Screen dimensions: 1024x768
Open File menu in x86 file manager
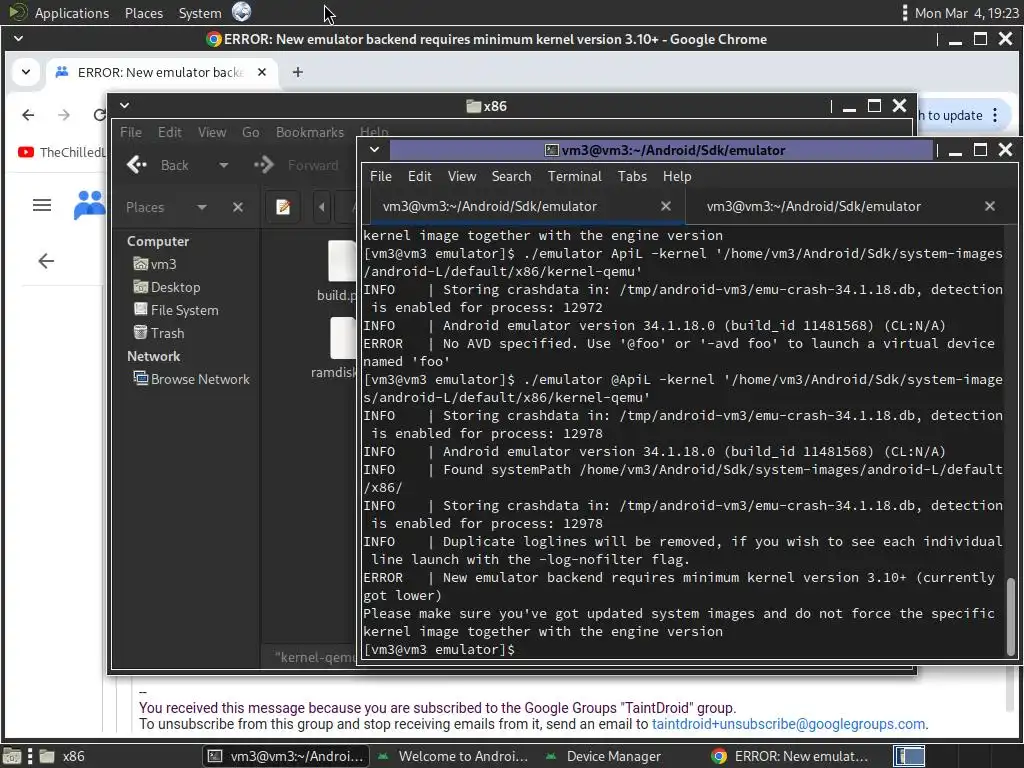[131, 132]
